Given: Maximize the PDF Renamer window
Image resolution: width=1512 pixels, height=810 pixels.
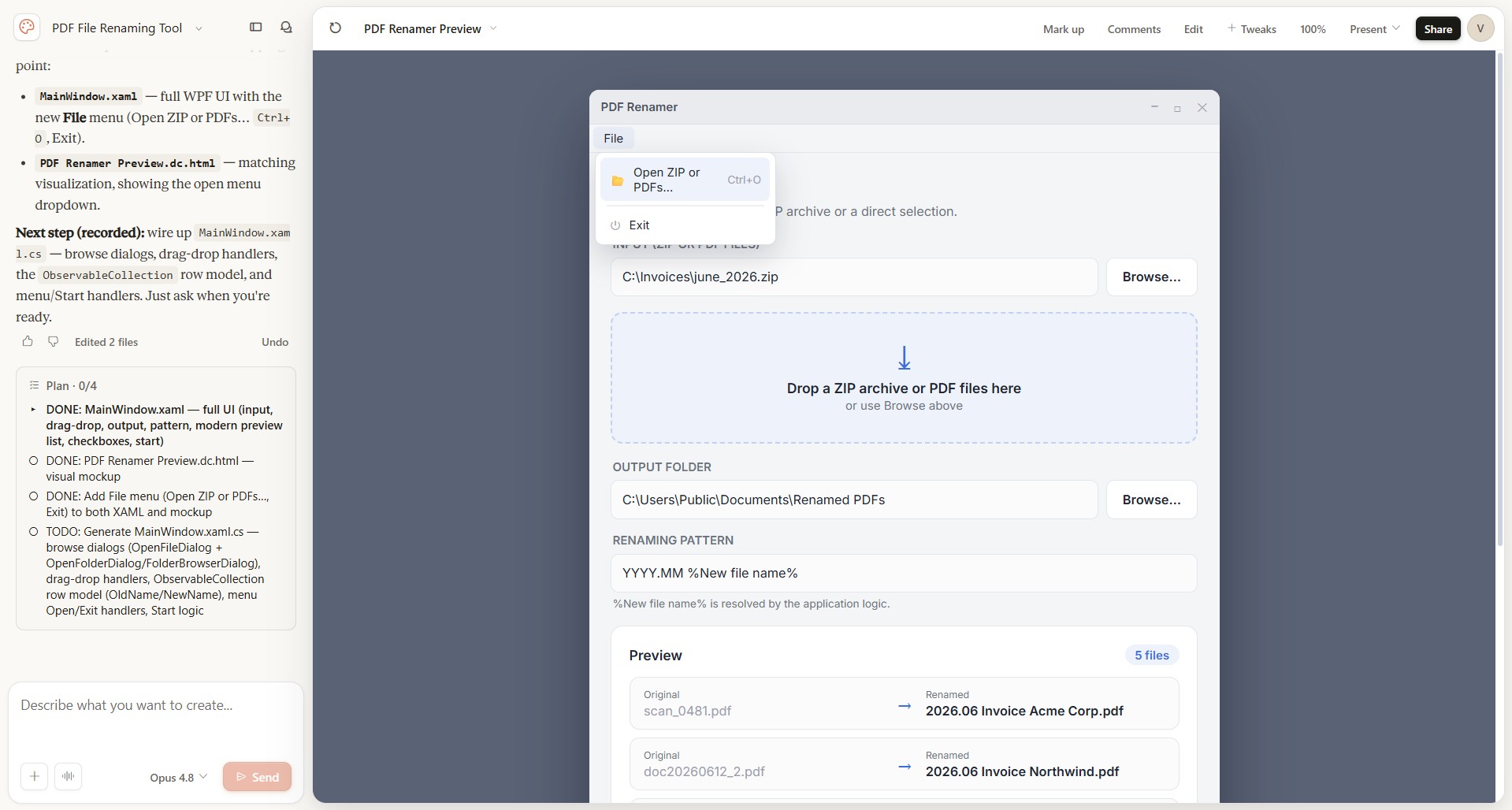Looking at the screenshot, I should click(1177, 108).
